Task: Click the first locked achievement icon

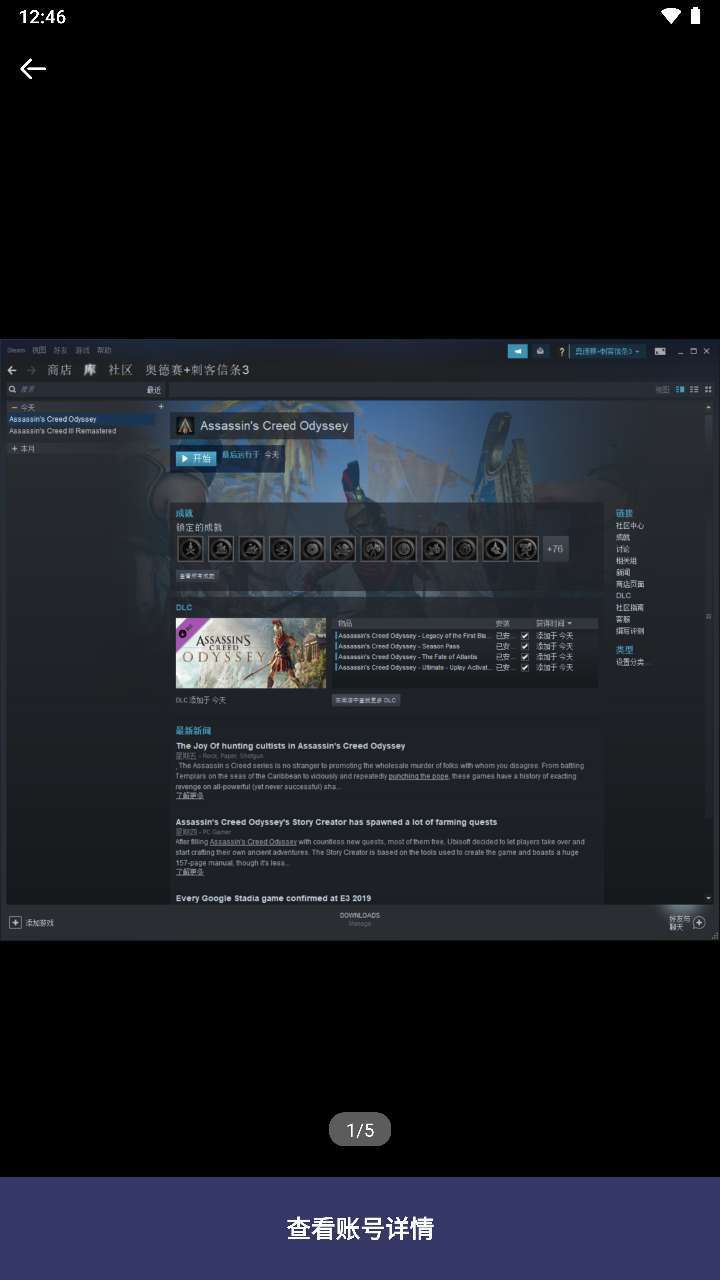Action: tap(190, 549)
